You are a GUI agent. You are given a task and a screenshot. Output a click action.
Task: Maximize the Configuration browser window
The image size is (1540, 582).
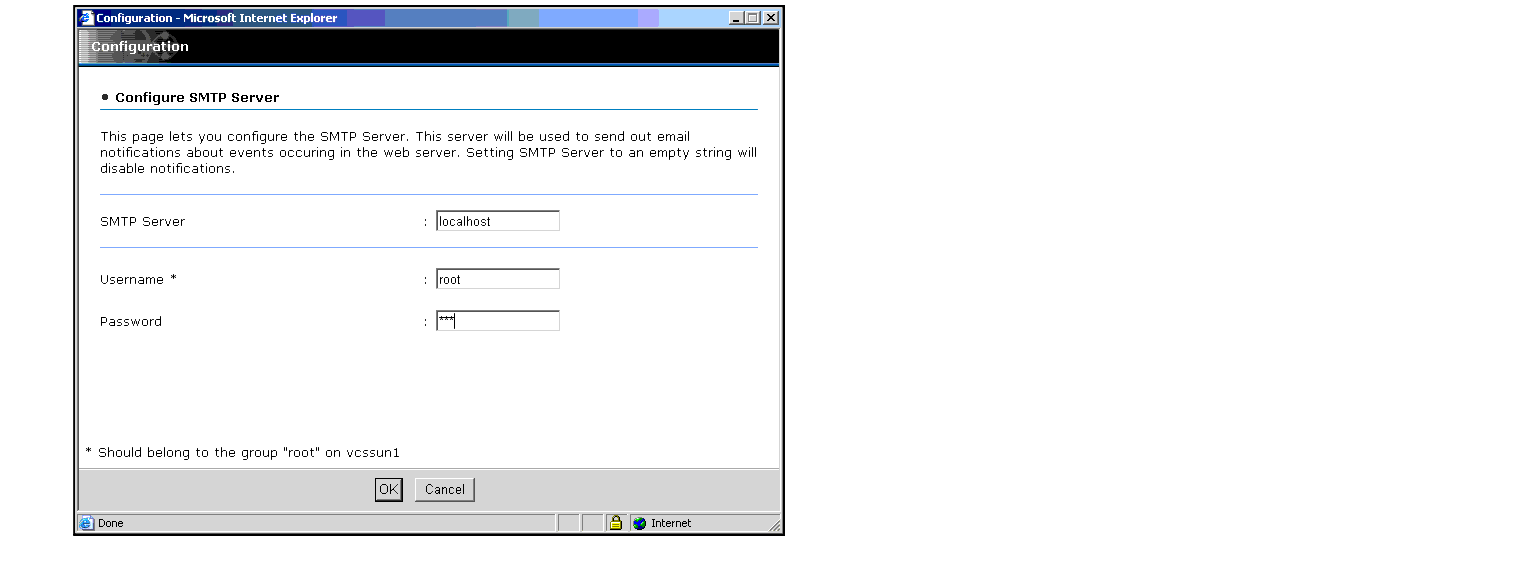(753, 18)
